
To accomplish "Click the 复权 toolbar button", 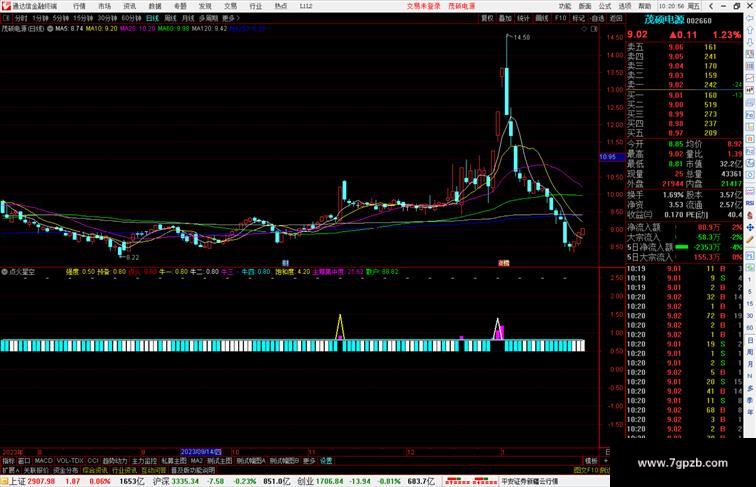I will coord(487,18).
